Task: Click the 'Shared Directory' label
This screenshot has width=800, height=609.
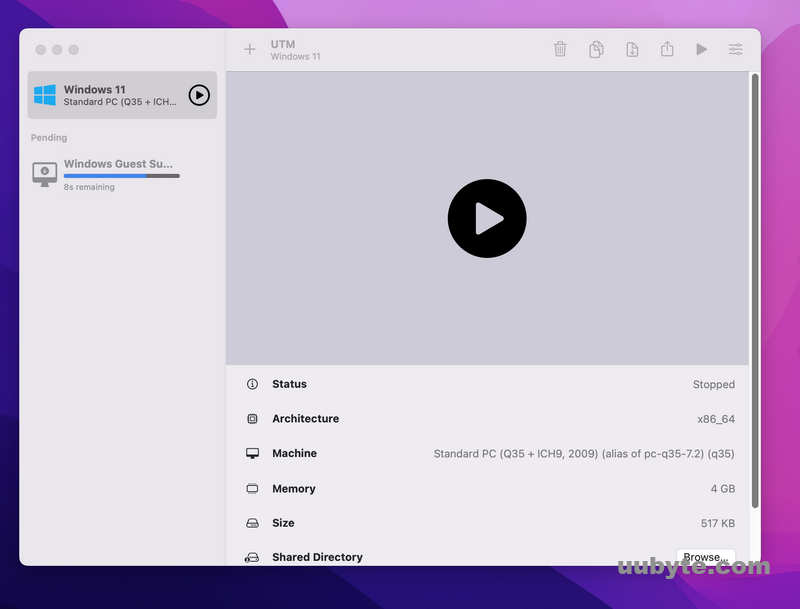Action: coord(317,557)
